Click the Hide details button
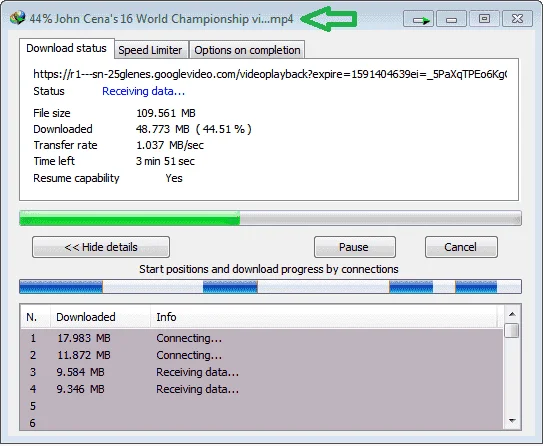543x446 pixels. (101, 247)
